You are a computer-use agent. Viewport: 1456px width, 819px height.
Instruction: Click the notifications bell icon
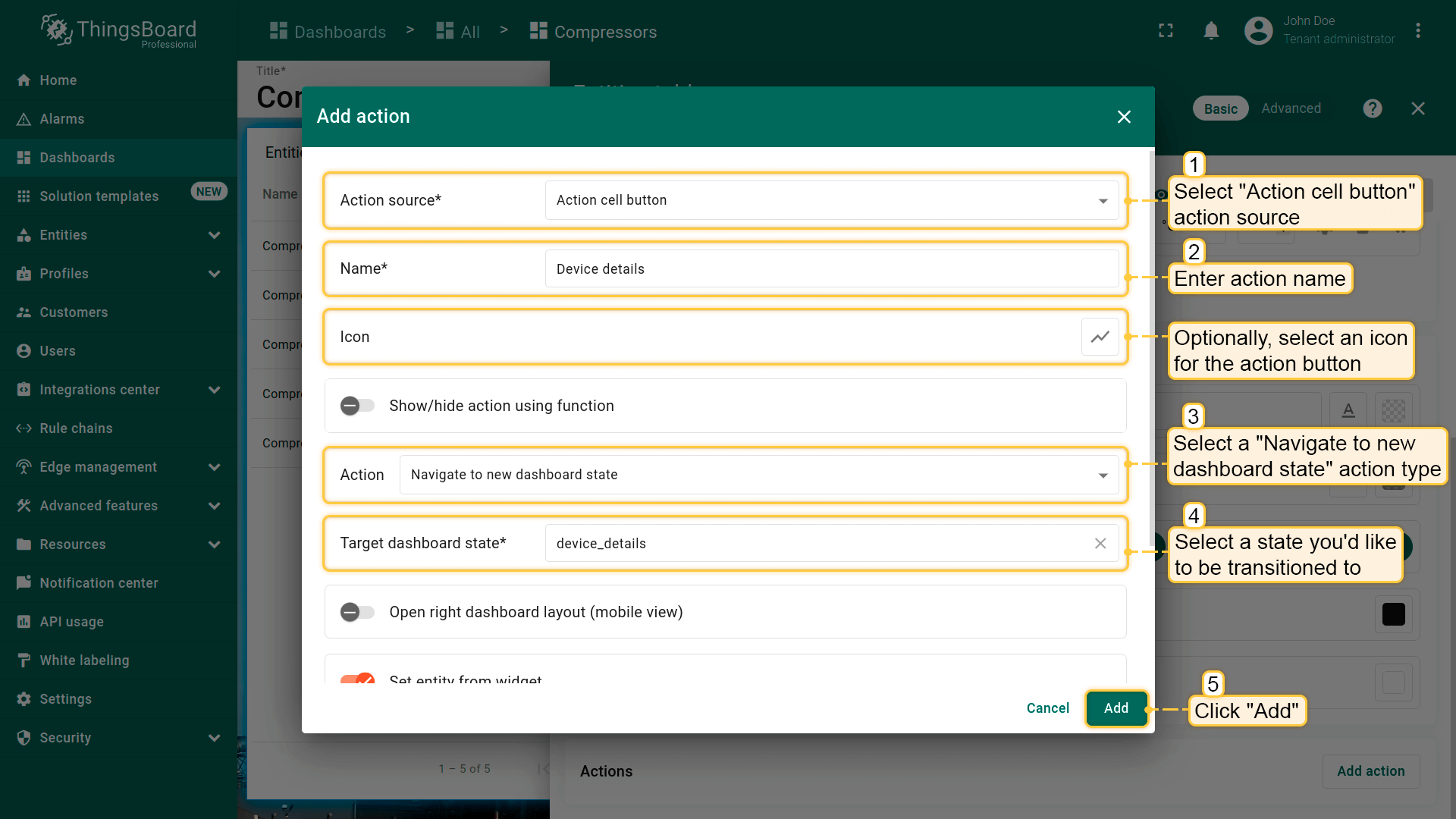click(x=1211, y=31)
